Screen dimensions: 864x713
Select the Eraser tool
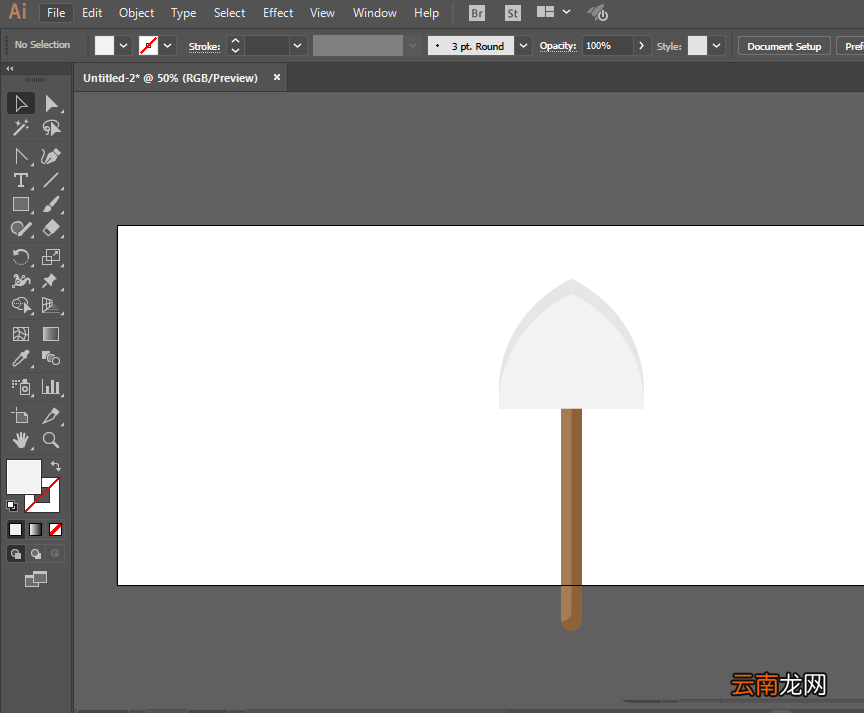tap(51, 228)
